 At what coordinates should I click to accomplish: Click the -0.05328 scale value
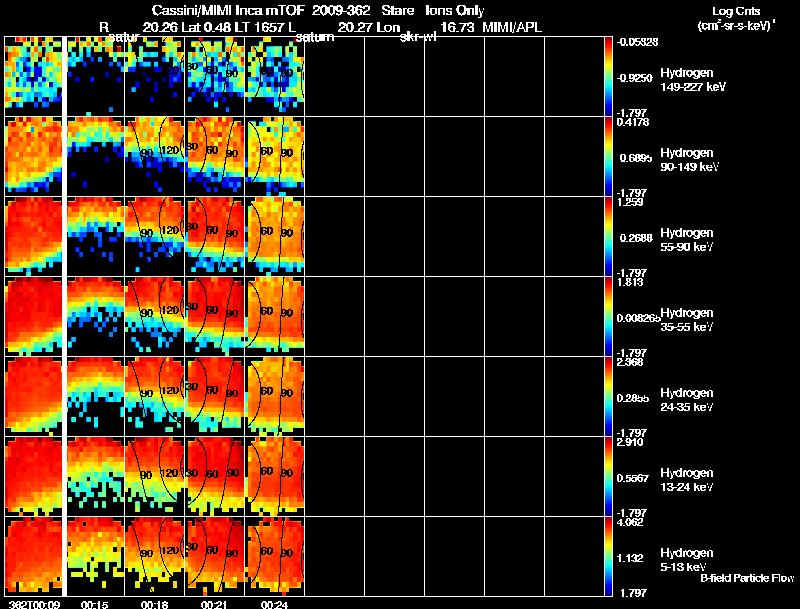click(x=637, y=42)
